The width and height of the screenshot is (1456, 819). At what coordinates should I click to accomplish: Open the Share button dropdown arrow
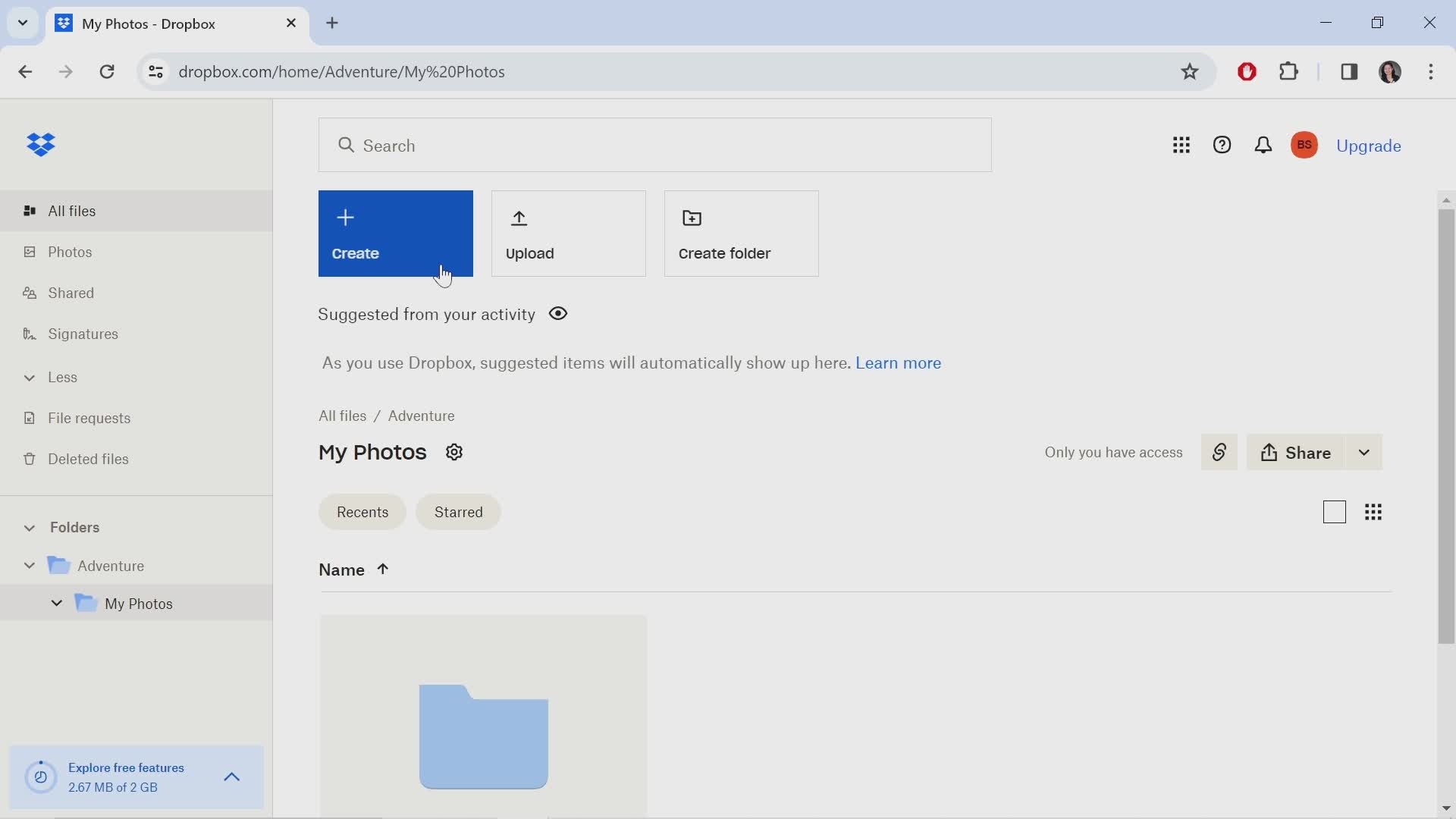pos(1364,453)
